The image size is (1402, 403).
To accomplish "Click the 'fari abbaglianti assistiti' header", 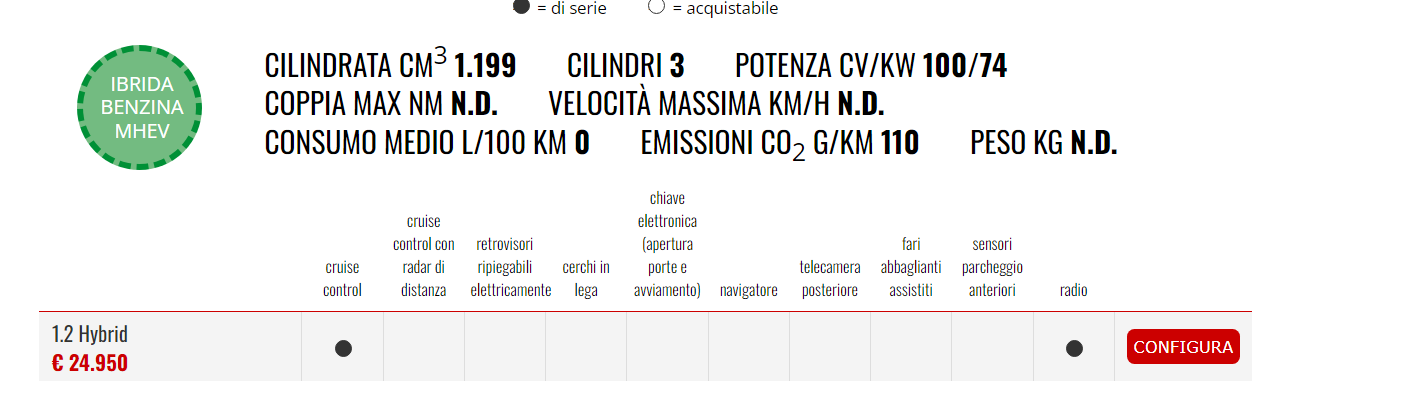I will click(911, 267).
